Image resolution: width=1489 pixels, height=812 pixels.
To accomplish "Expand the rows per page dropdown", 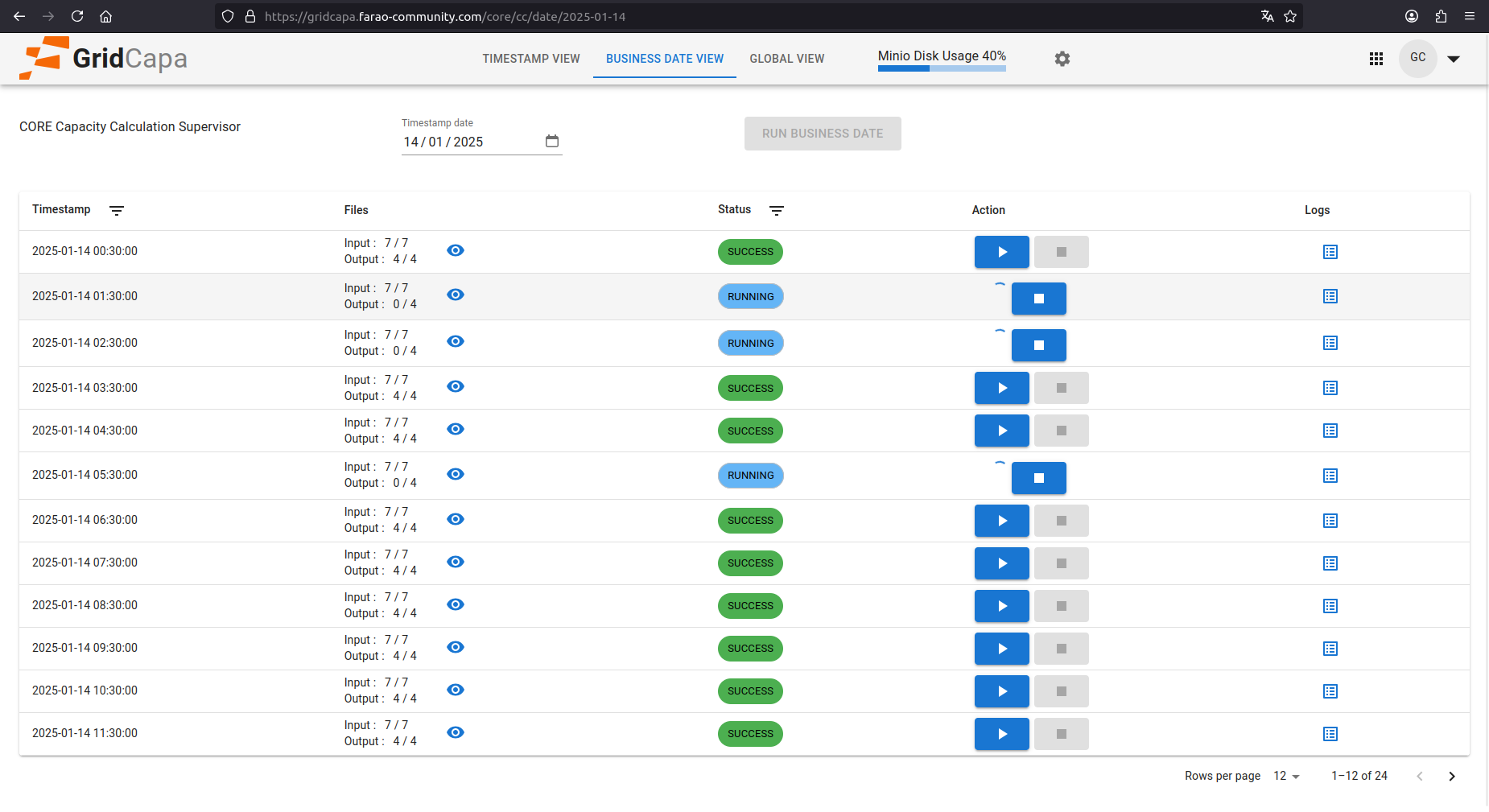I will pos(1286,777).
